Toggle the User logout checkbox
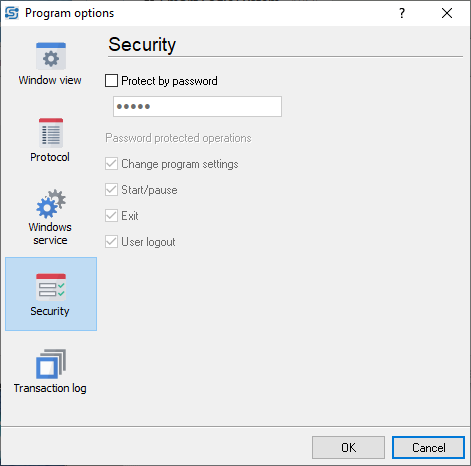The image size is (471, 466). 111,242
